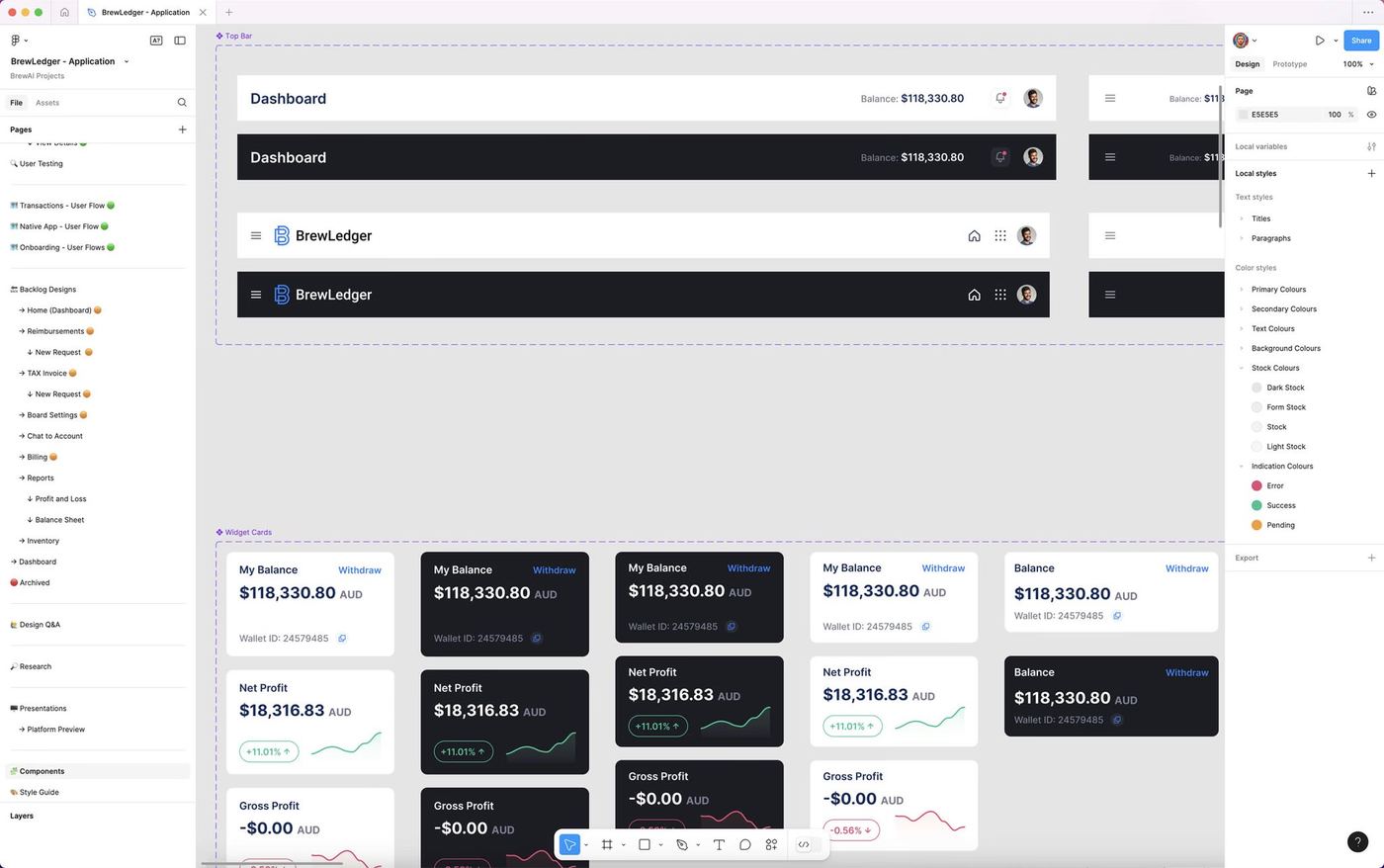Image resolution: width=1384 pixels, height=868 pixels.
Task: Open the Platform Preview page
Action: [x=55, y=730]
